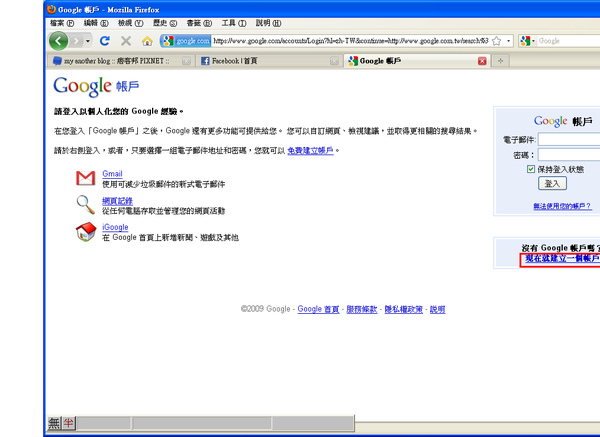This screenshot has width=600, height=437.
Task: Click the grayed Forward arrow button
Action: tap(77, 41)
